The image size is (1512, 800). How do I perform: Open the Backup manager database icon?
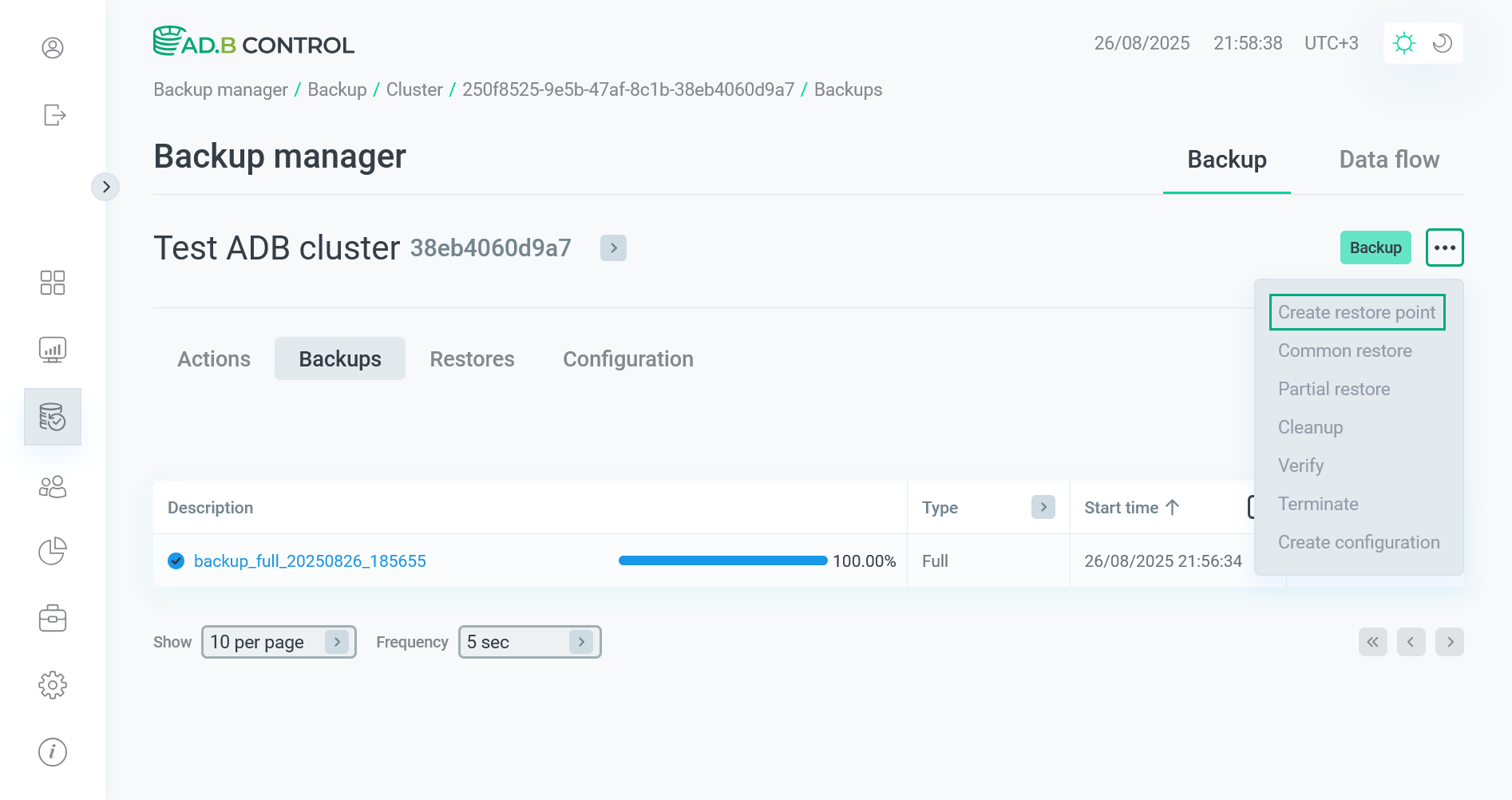(x=53, y=416)
